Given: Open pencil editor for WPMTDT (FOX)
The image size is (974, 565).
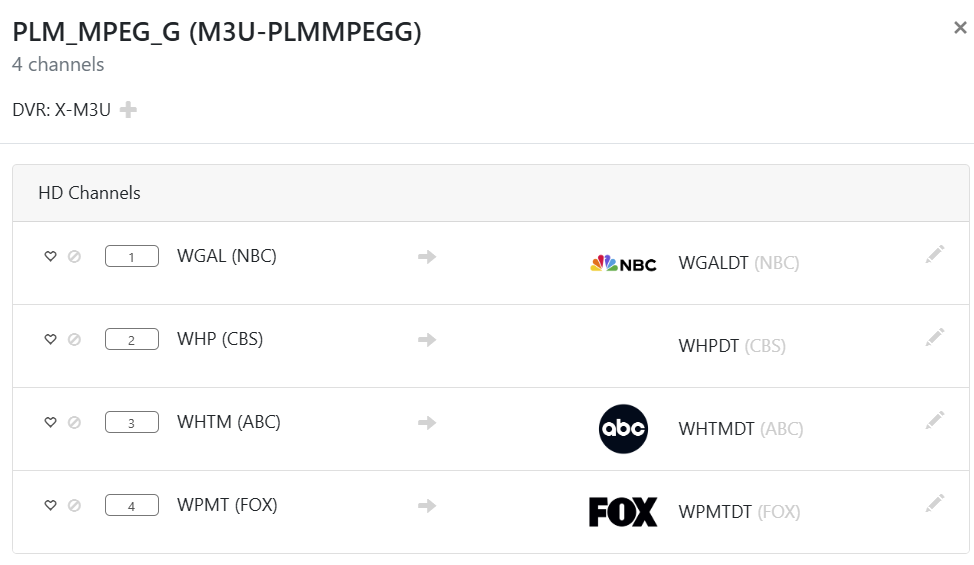Looking at the screenshot, I should coord(934,503).
